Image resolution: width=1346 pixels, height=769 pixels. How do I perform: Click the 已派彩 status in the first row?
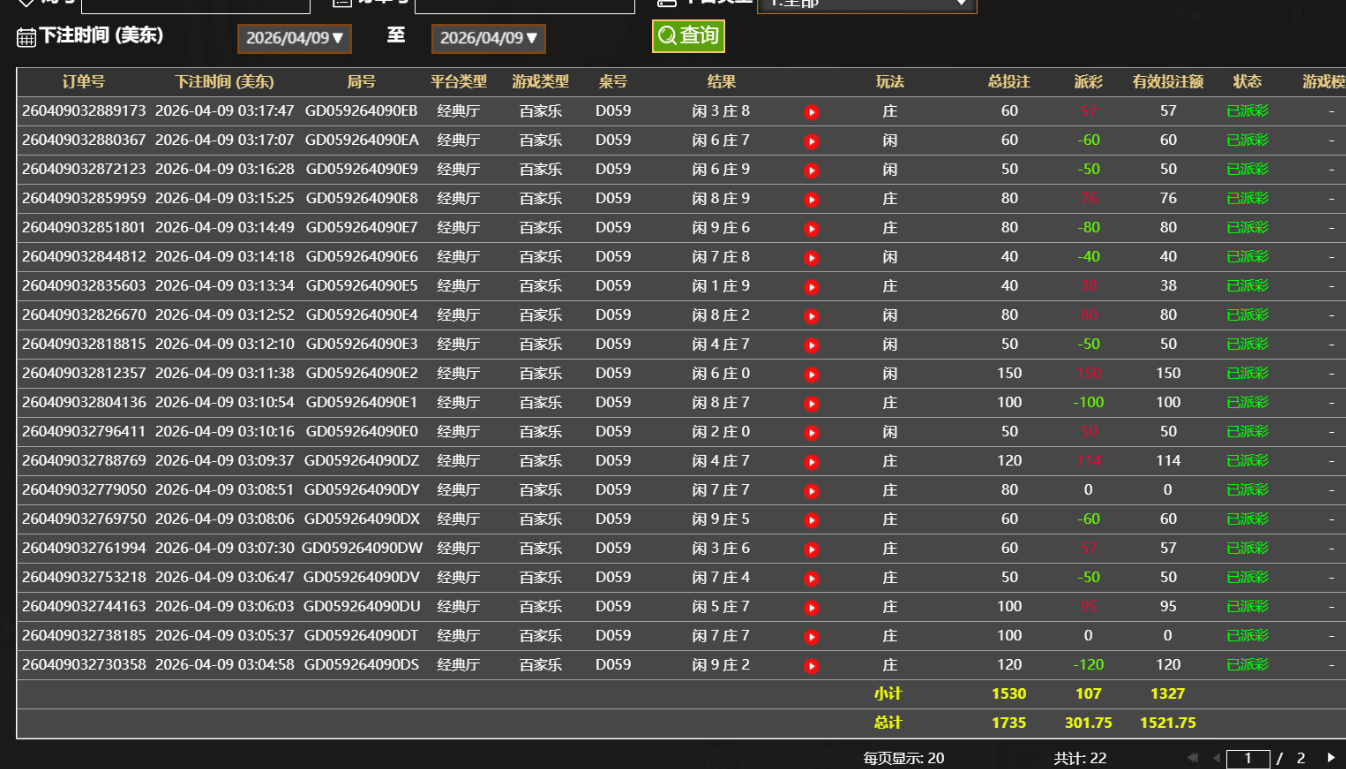coord(1247,111)
